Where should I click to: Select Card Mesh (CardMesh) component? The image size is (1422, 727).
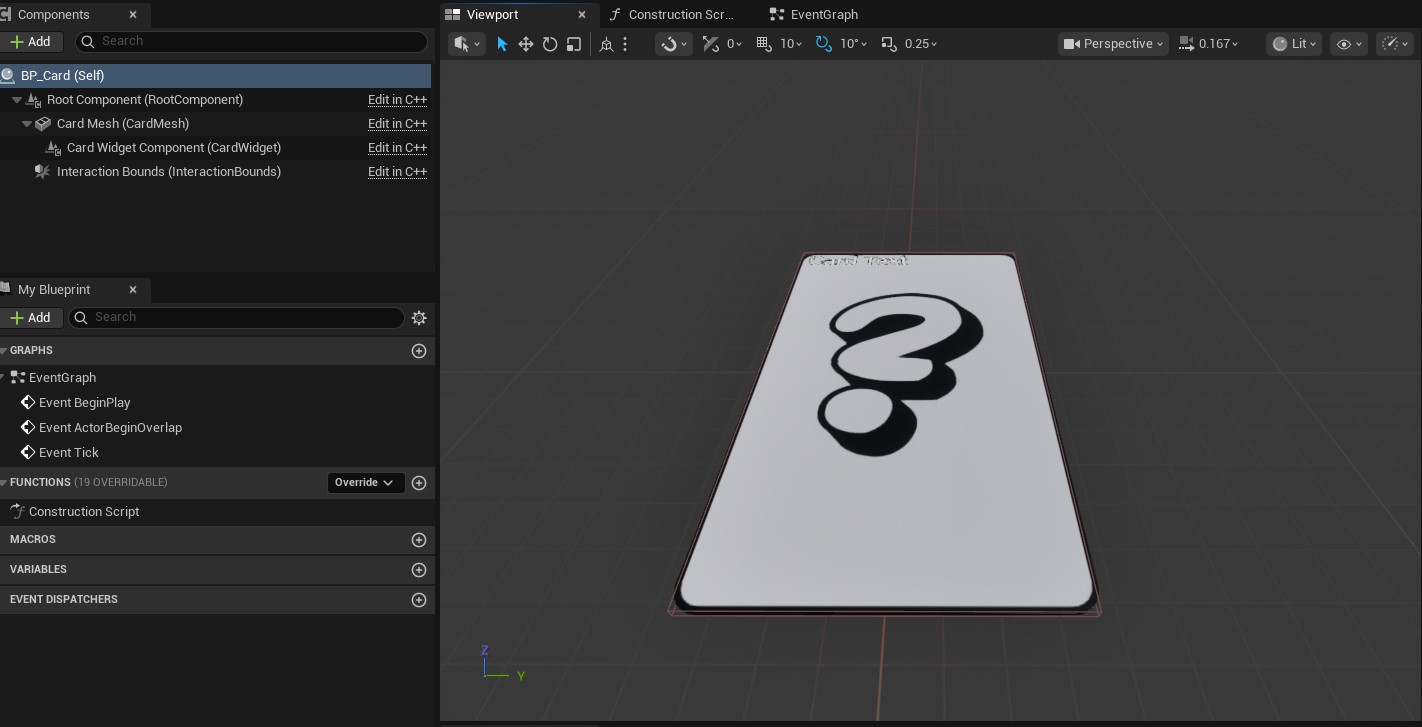click(x=123, y=124)
